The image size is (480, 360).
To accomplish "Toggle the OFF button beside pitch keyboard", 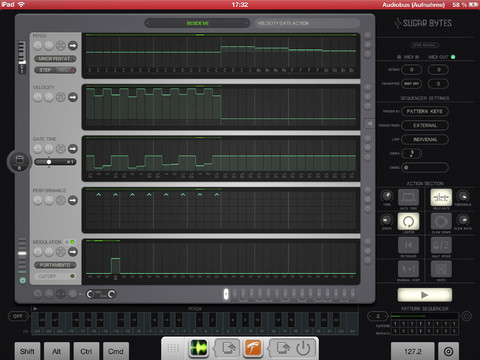I will (18, 316).
